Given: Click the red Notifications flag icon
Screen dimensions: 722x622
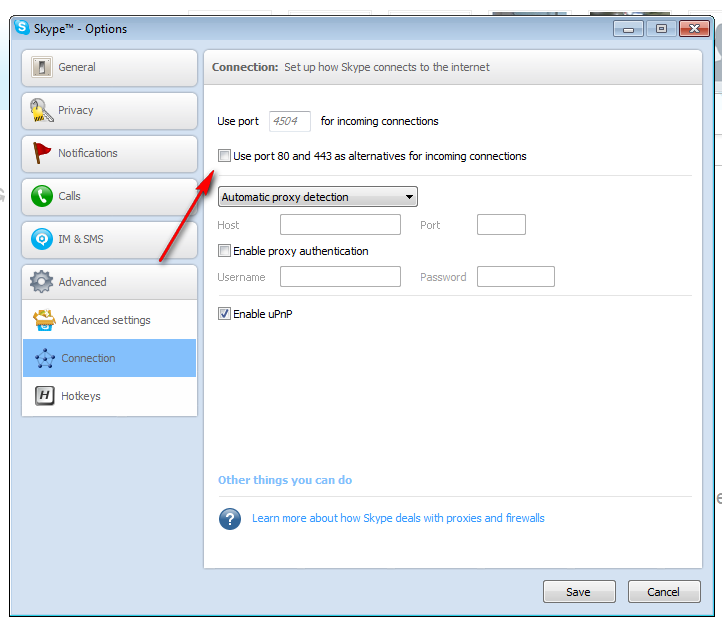Looking at the screenshot, I should [41, 153].
